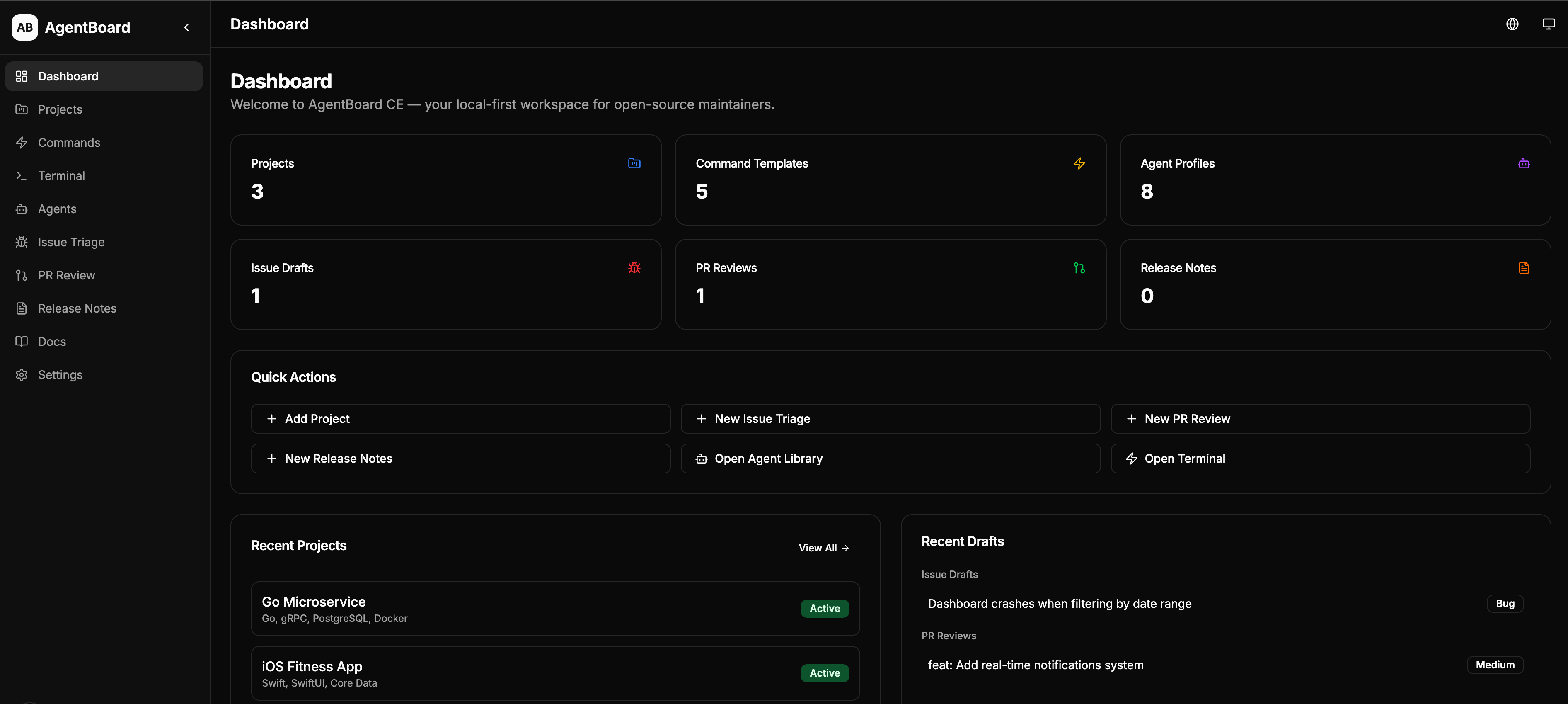The width and height of the screenshot is (1568, 704).
Task: Toggle the theme monitor icon
Action: (1549, 24)
